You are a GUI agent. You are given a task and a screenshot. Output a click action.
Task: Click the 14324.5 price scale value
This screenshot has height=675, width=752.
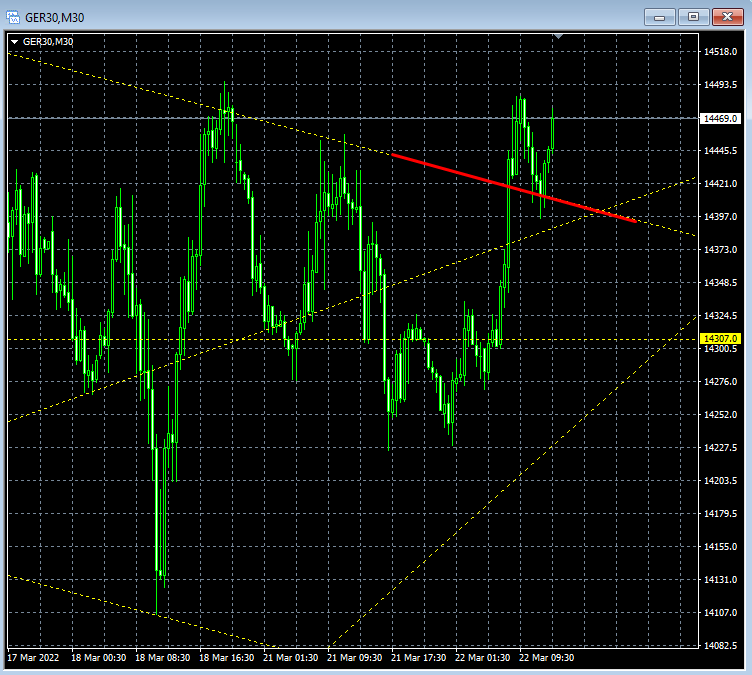(x=720, y=316)
